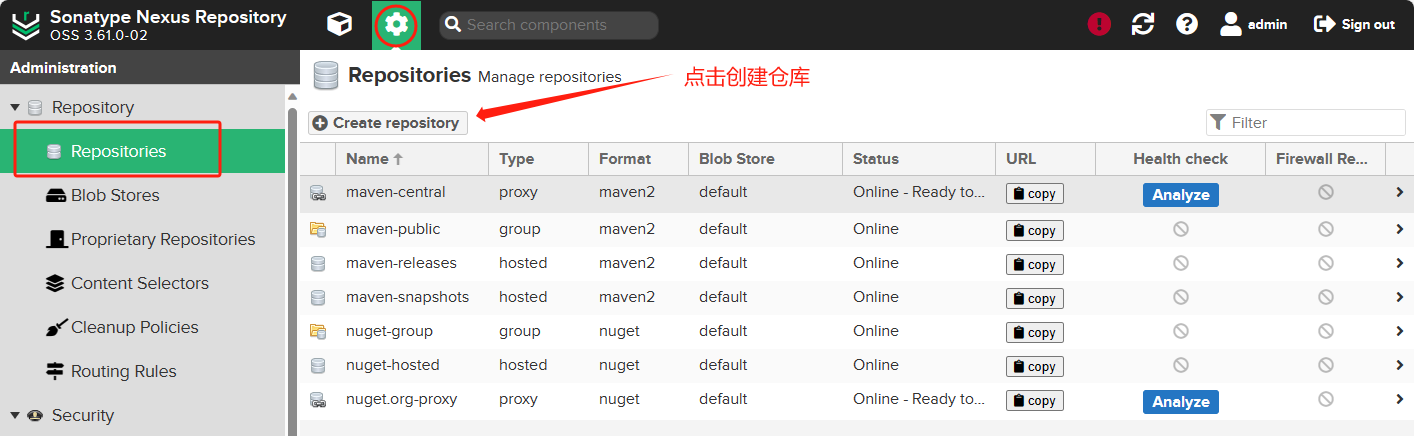1414x436 pixels.
Task: Click nuget-group firewall report disabled icon
Action: pos(1326,331)
